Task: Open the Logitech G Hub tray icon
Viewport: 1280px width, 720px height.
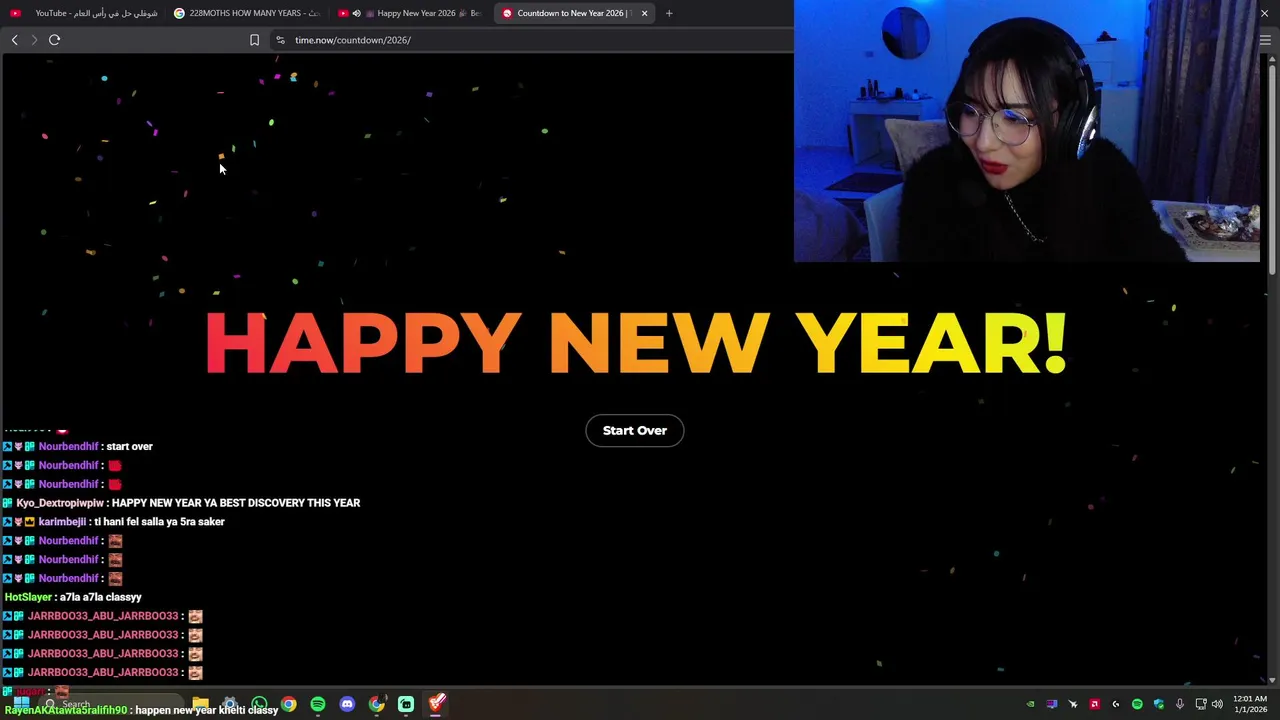Action: click(x=1116, y=704)
